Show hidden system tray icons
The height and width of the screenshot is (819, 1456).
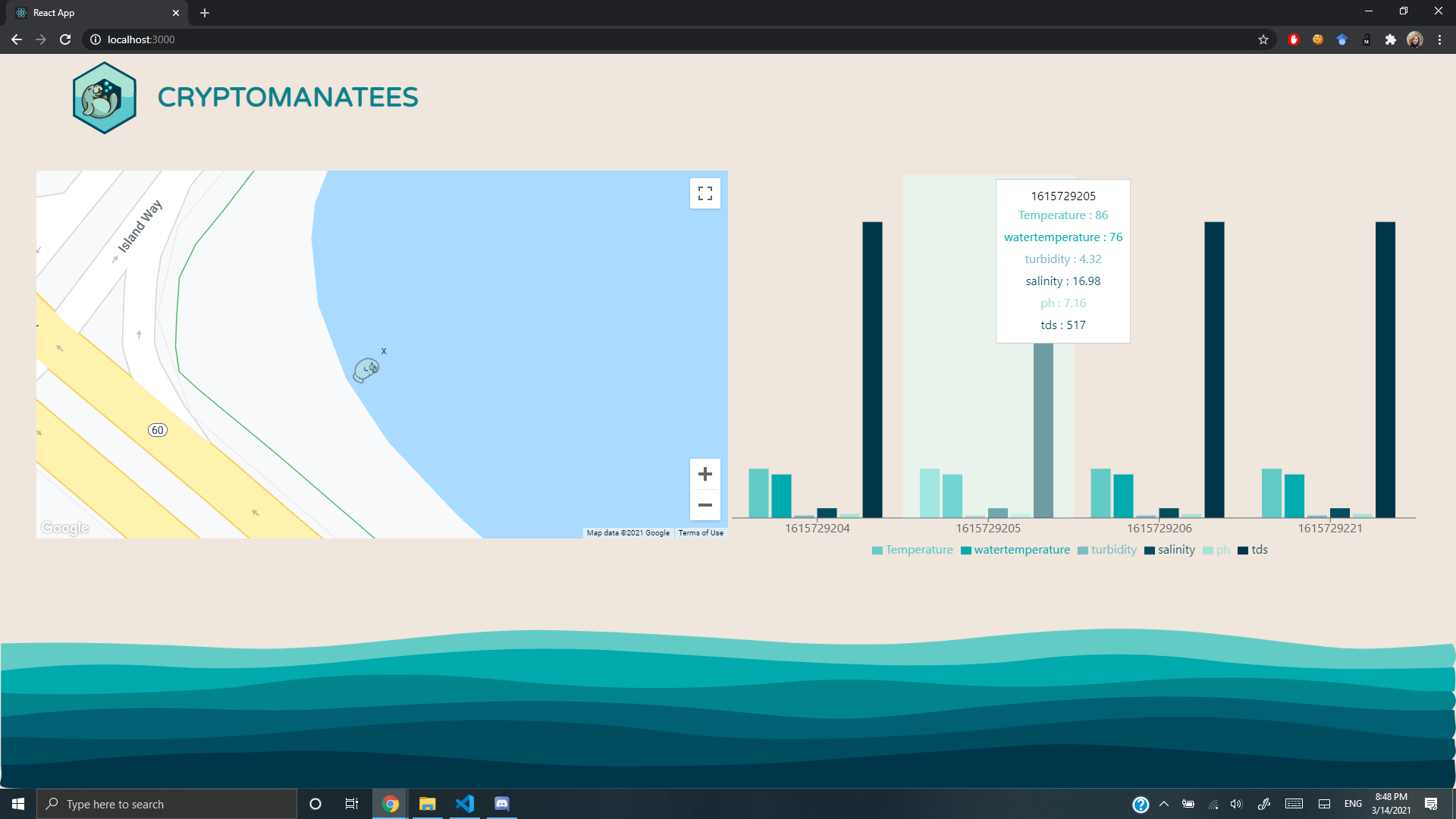[1164, 804]
